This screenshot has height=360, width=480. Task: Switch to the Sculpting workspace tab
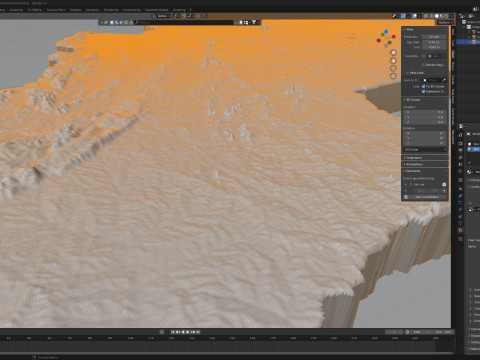click(16, 10)
